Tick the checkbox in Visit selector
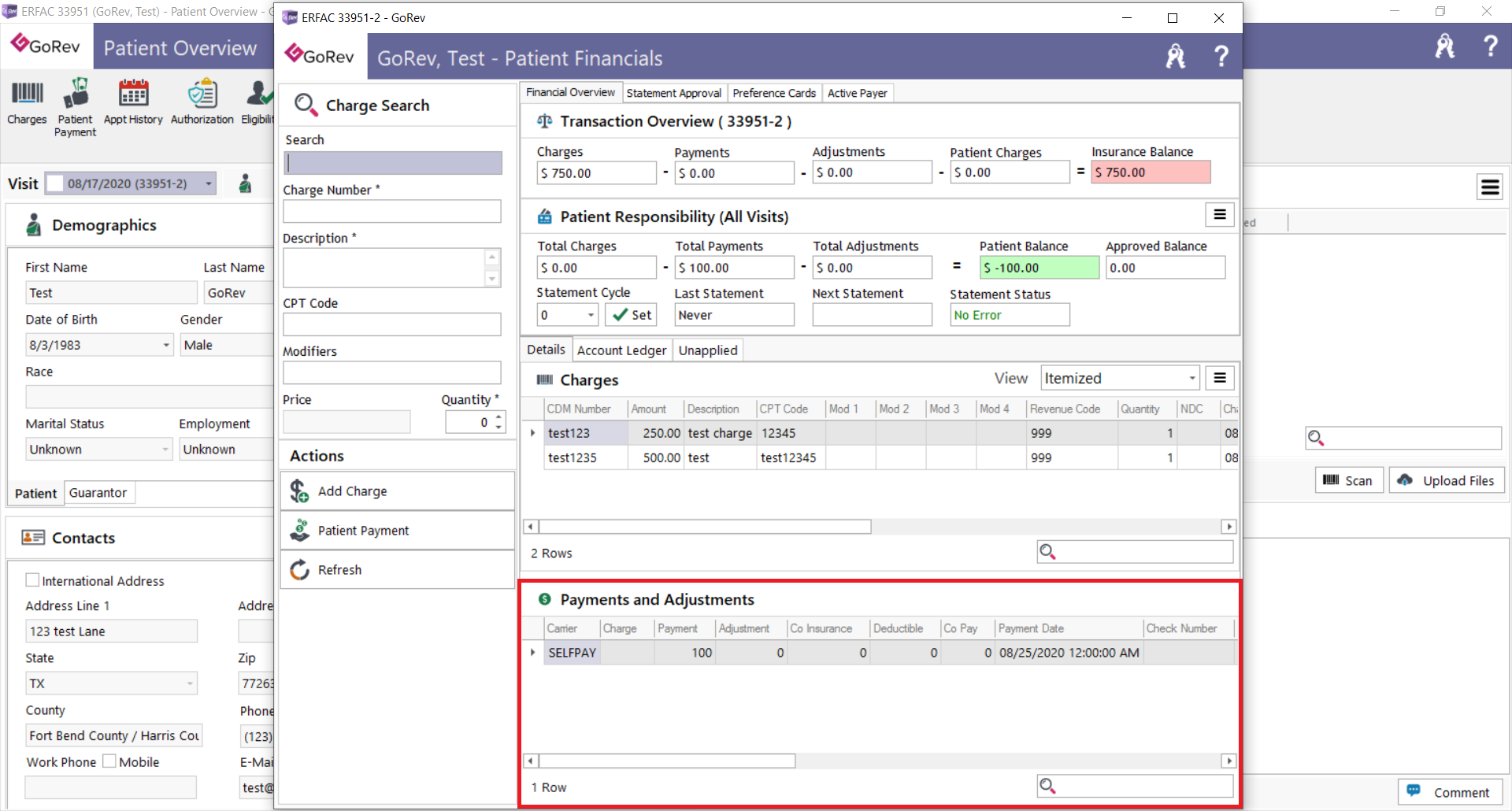 (x=55, y=183)
